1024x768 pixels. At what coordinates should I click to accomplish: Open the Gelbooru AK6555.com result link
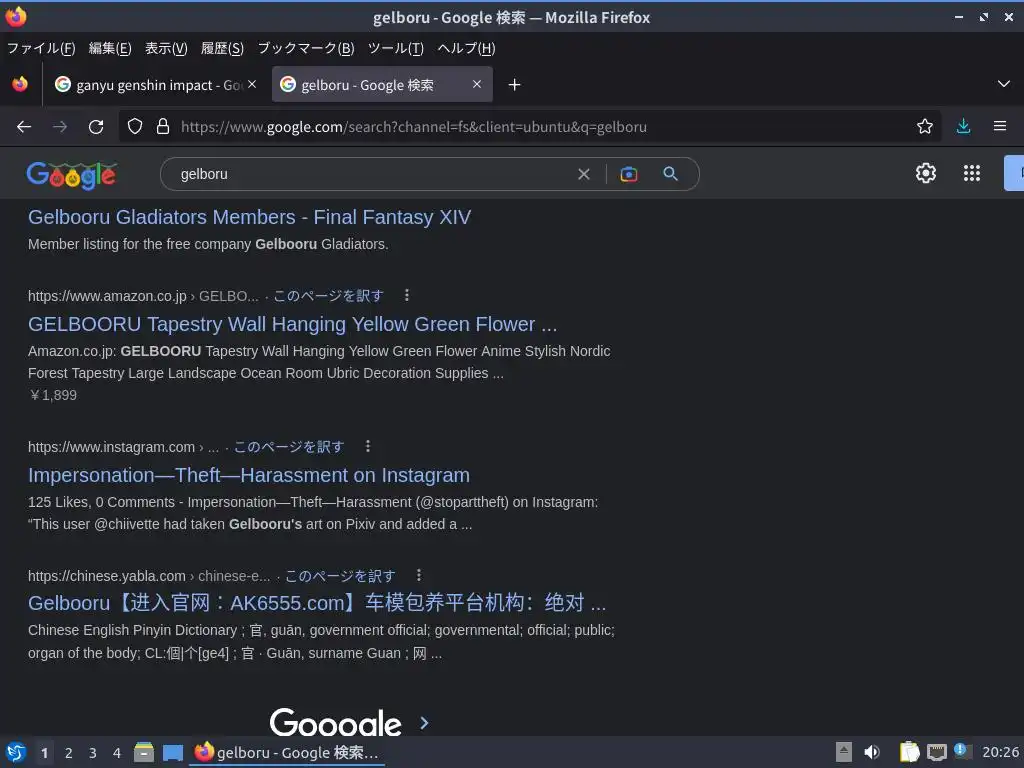317,603
